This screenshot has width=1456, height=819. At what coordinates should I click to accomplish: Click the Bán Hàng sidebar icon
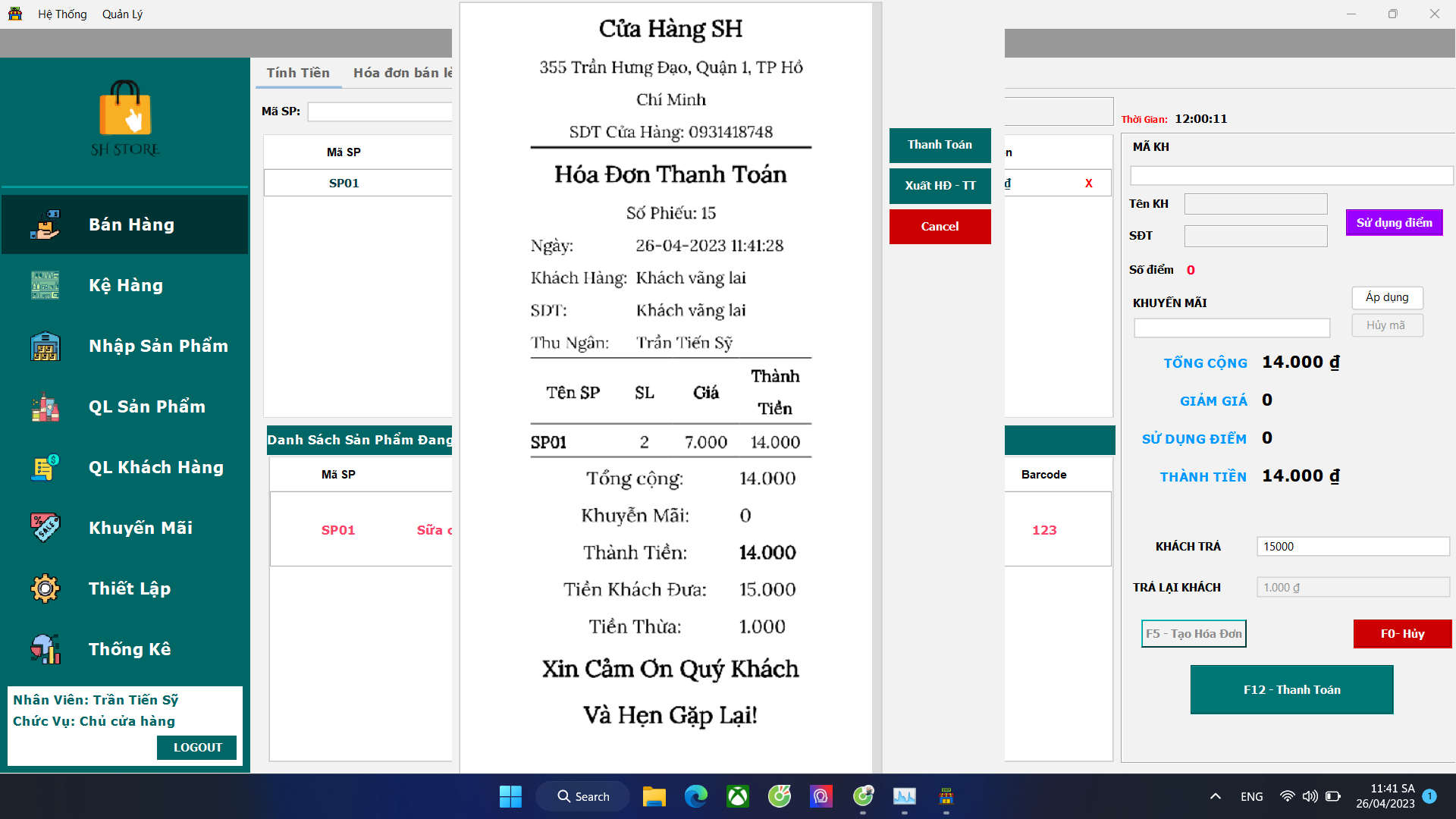point(45,224)
